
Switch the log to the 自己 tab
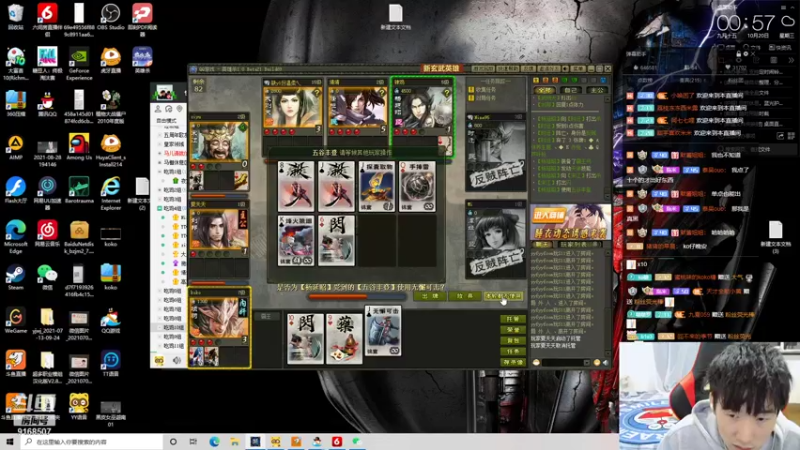click(571, 90)
